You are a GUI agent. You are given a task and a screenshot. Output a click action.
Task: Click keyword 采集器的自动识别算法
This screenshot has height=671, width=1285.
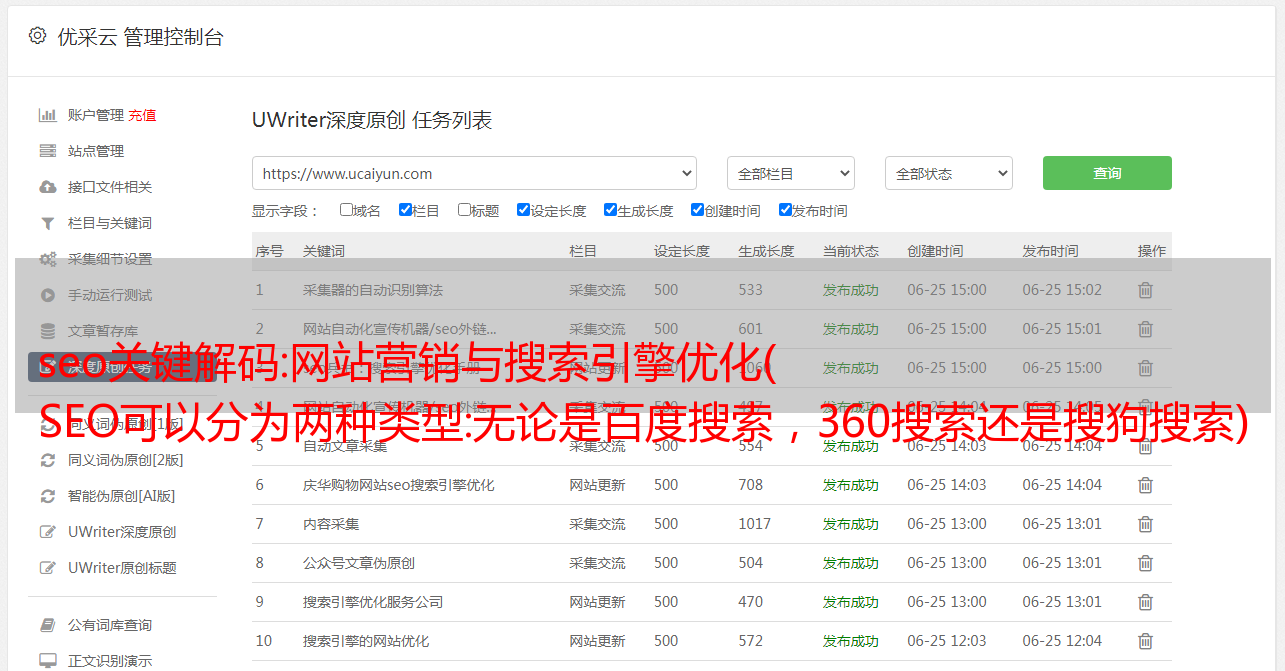373,290
